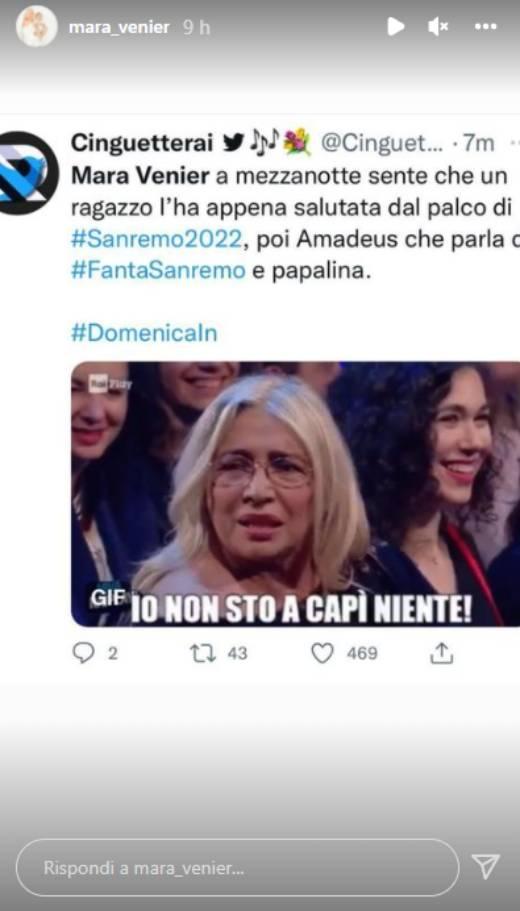Screen dimensions: 520x911
Task: Click the Cinguetterai display name
Action: click(x=142, y=143)
